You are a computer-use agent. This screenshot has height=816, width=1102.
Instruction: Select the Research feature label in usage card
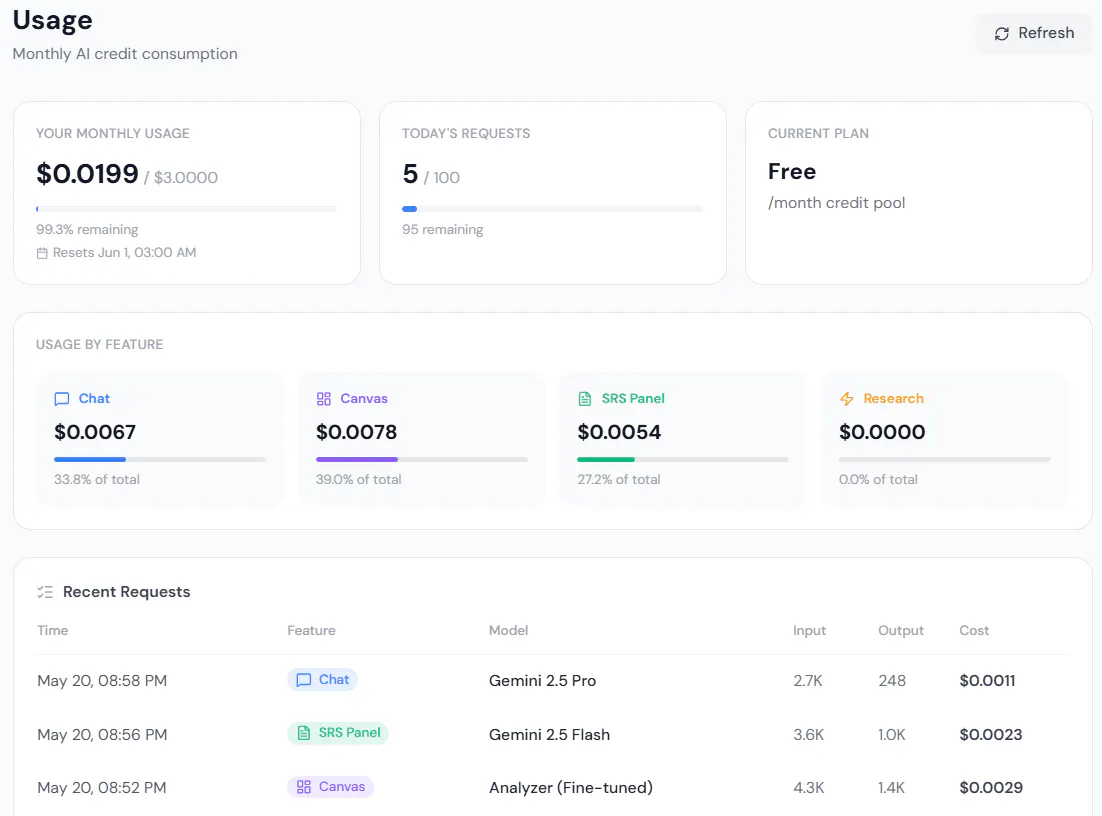(x=893, y=399)
